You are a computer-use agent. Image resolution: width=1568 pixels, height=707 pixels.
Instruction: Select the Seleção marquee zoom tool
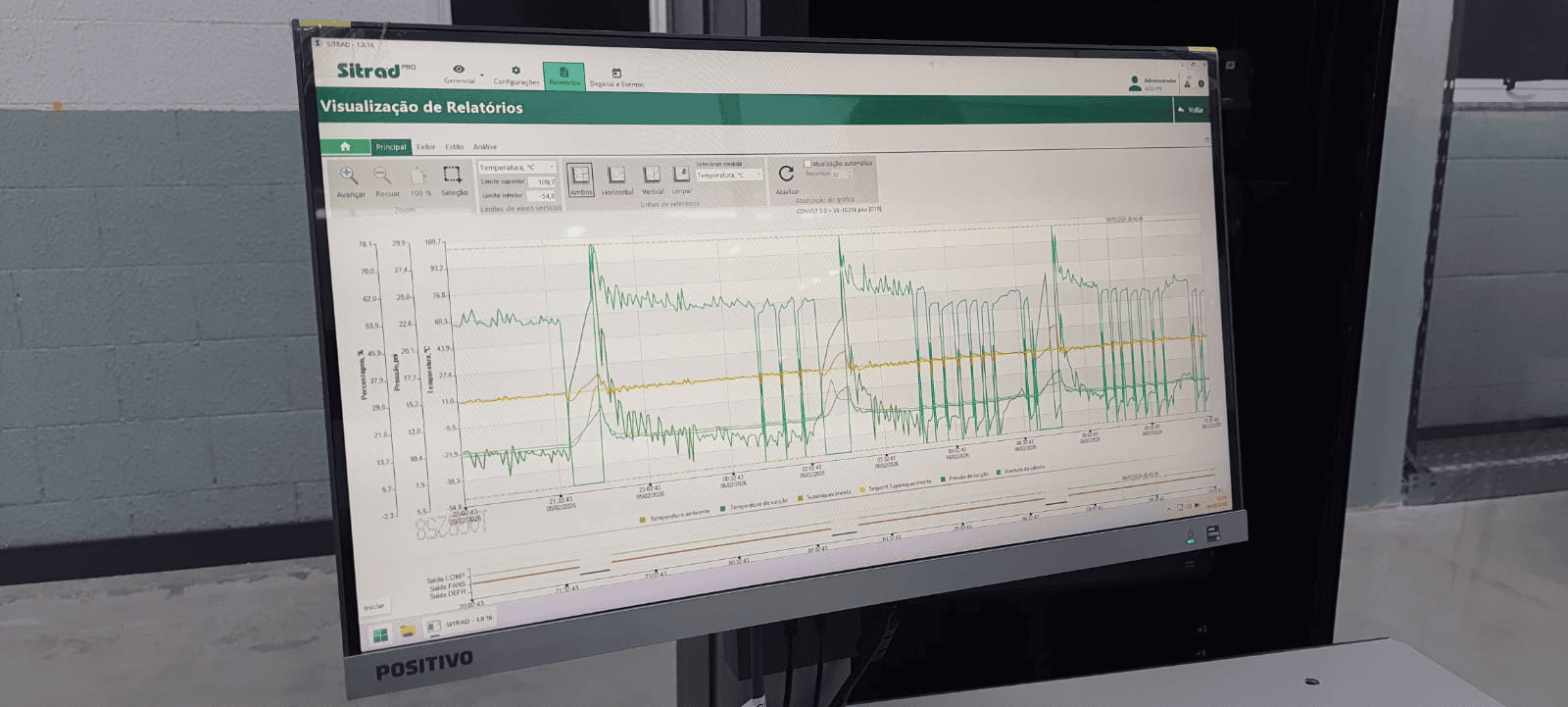[x=452, y=176]
